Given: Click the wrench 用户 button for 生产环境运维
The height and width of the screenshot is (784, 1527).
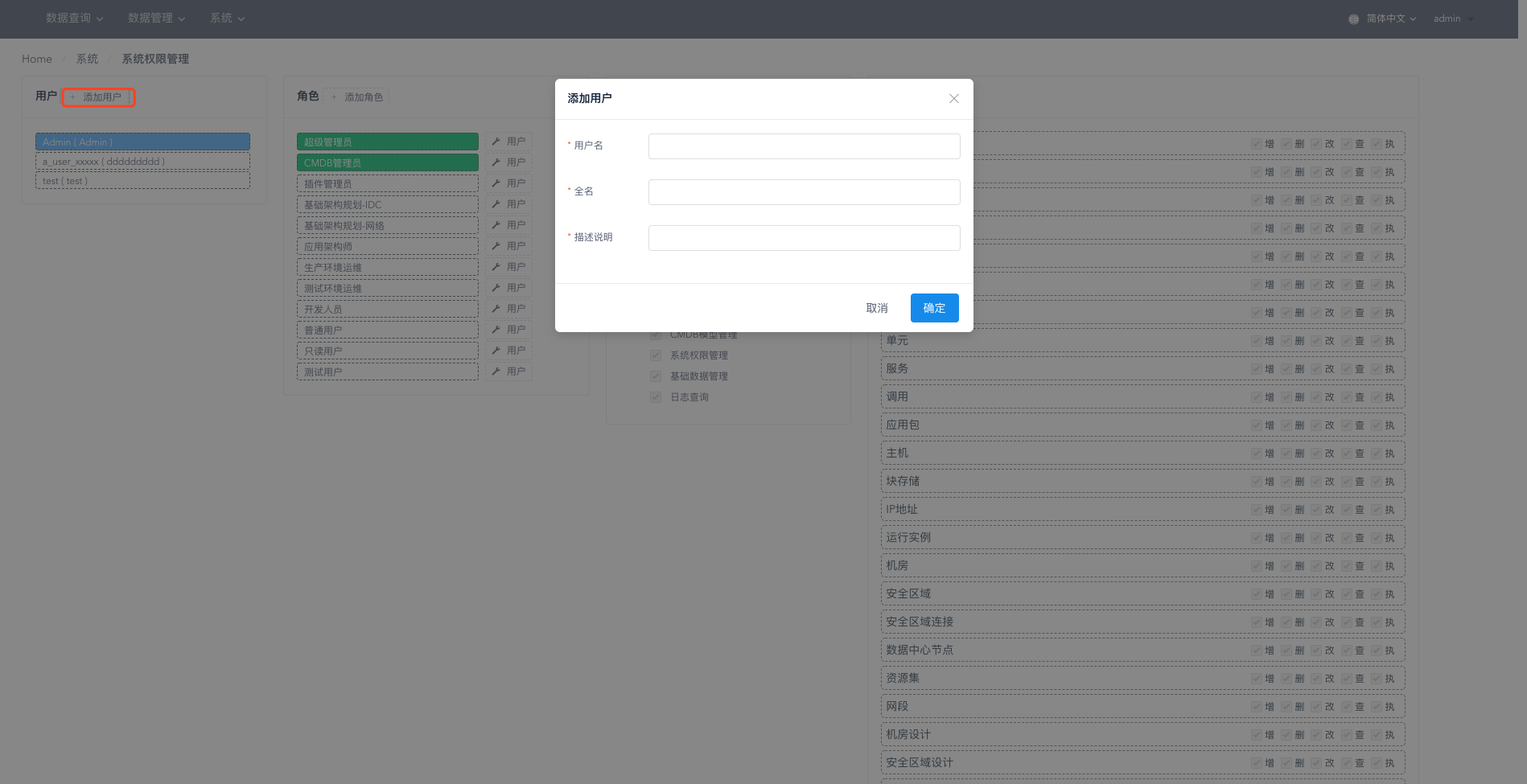Looking at the screenshot, I should (508, 267).
